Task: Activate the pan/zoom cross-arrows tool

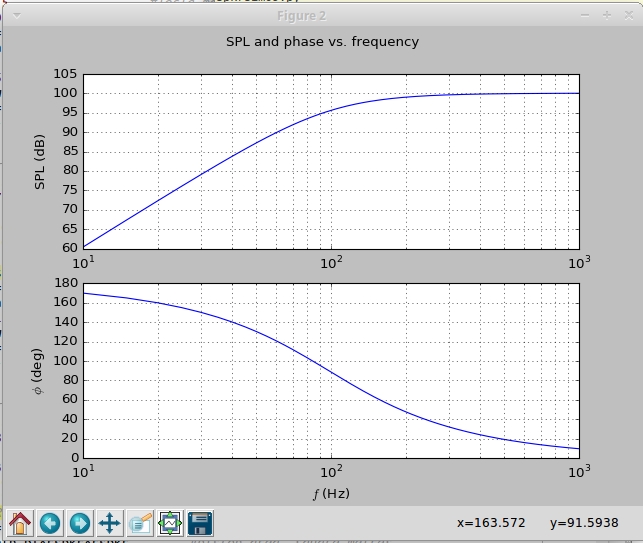Action: [x=110, y=523]
